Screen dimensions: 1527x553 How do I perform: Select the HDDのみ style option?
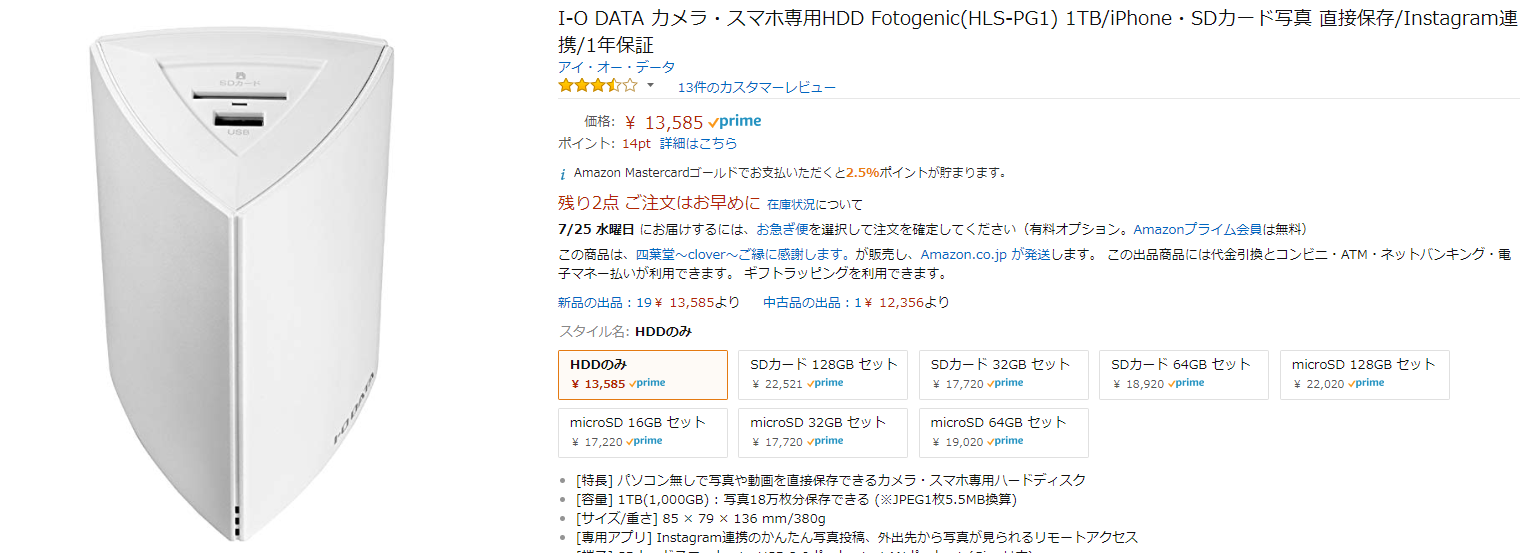[642, 374]
